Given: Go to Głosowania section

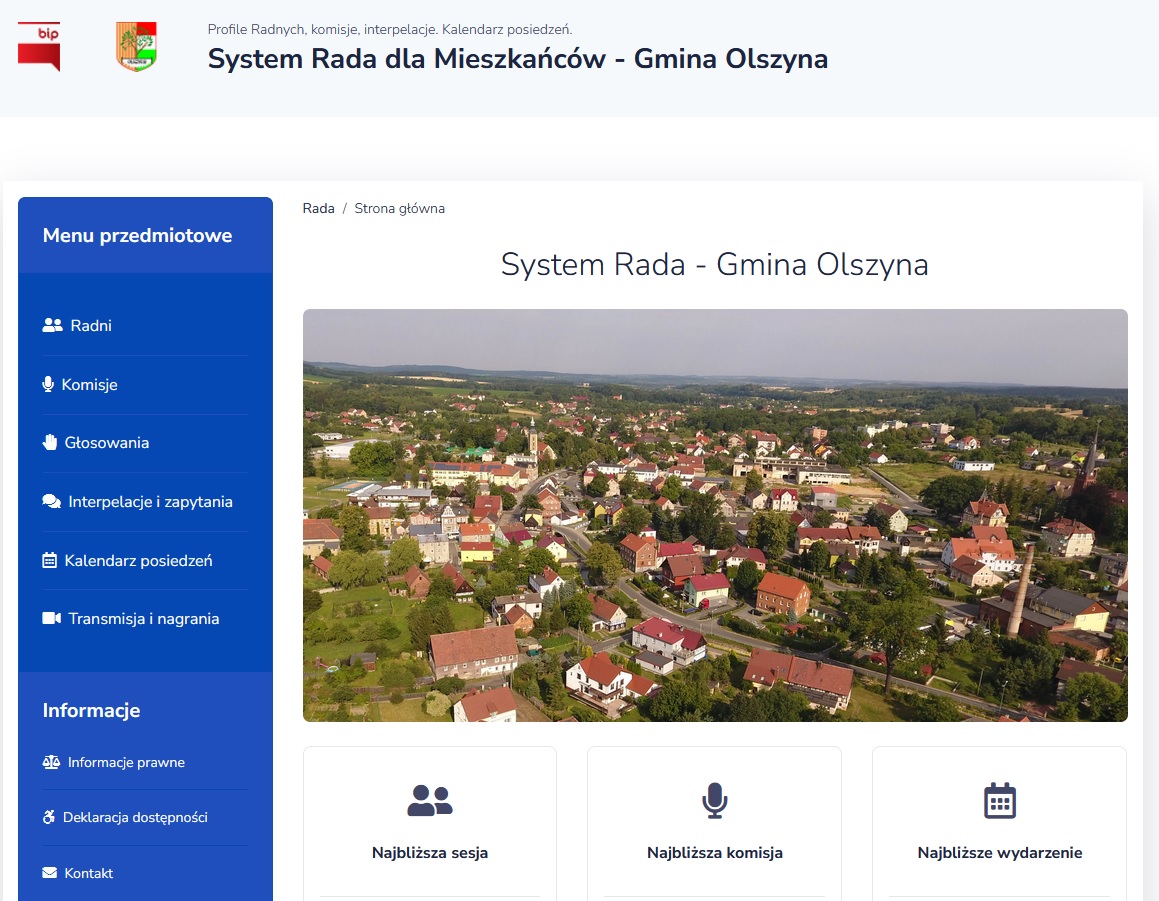Looking at the screenshot, I should (107, 443).
